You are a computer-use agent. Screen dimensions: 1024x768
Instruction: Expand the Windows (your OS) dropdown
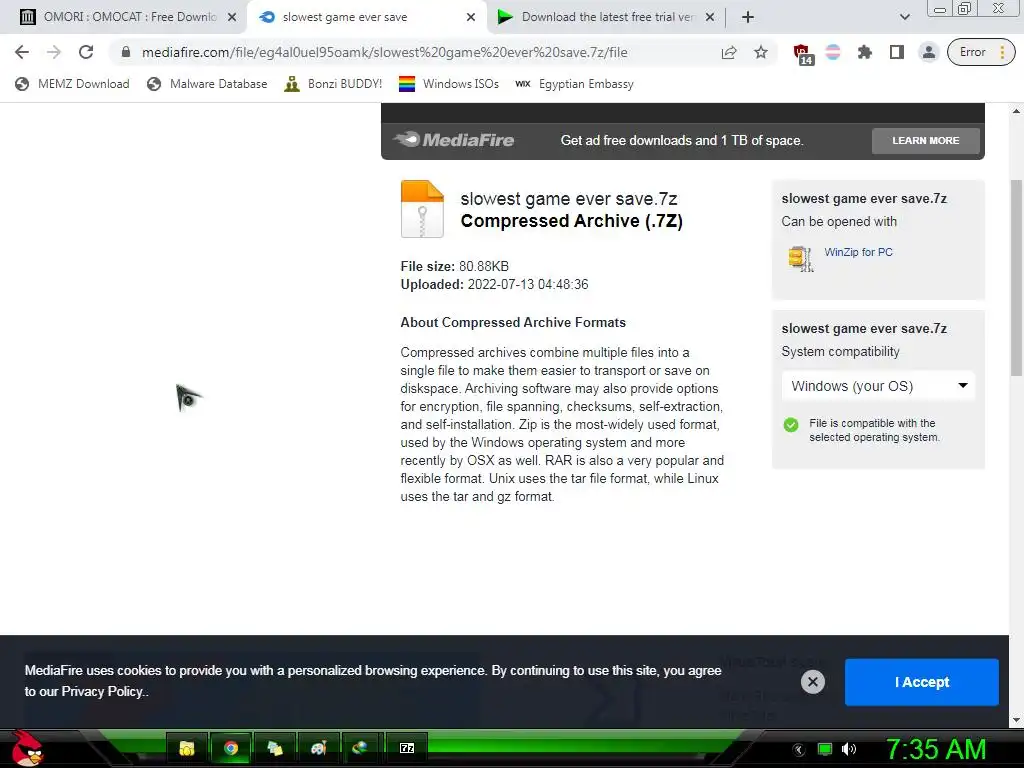(878, 386)
